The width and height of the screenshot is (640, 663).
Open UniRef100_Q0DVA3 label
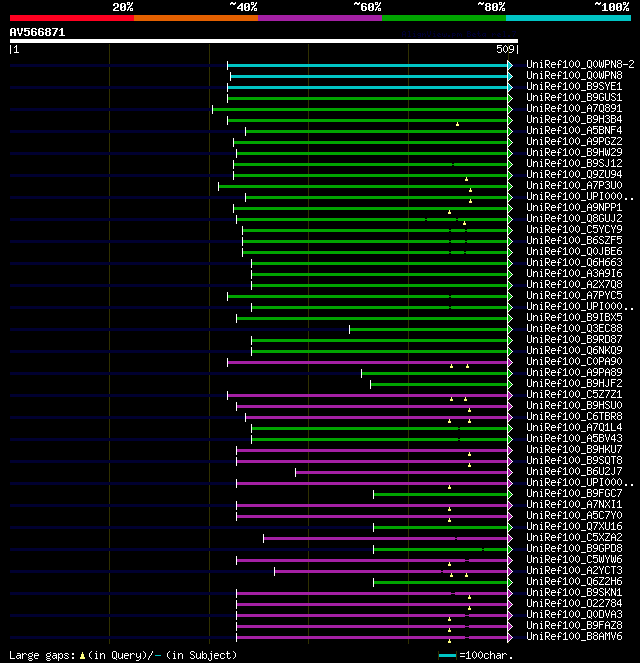[574, 614]
